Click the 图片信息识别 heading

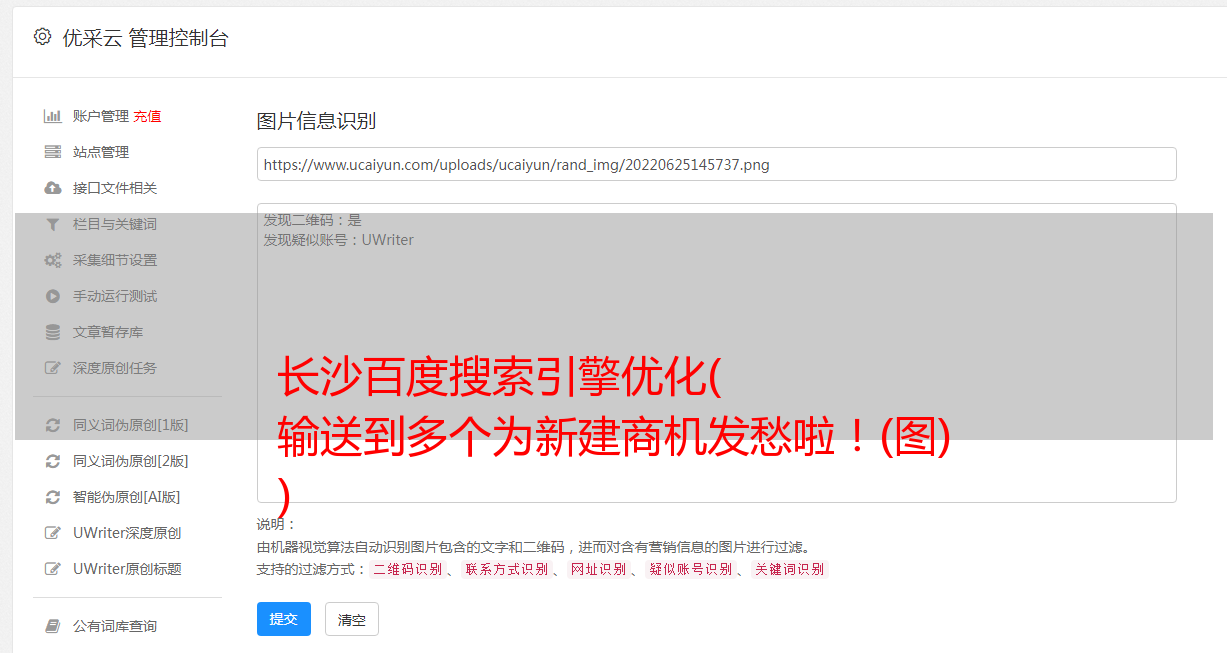316,121
